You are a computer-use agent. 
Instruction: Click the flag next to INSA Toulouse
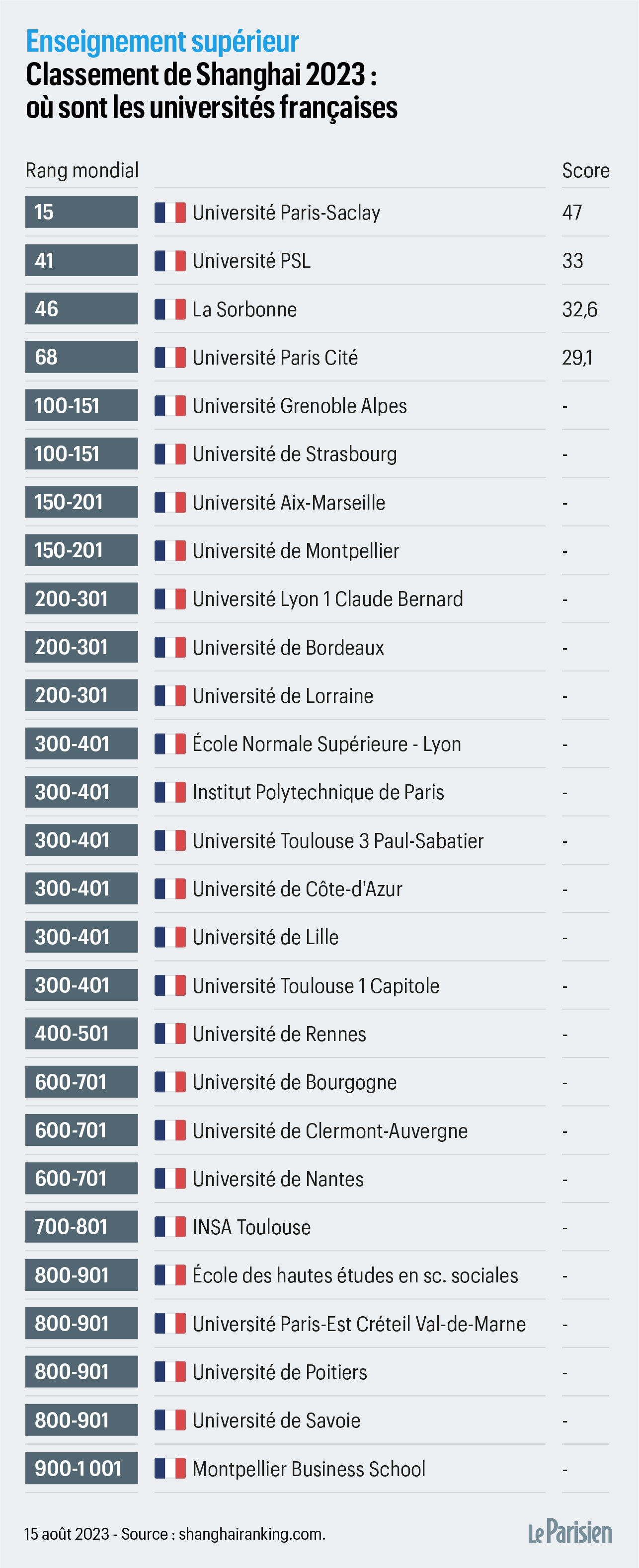[170, 1227]
